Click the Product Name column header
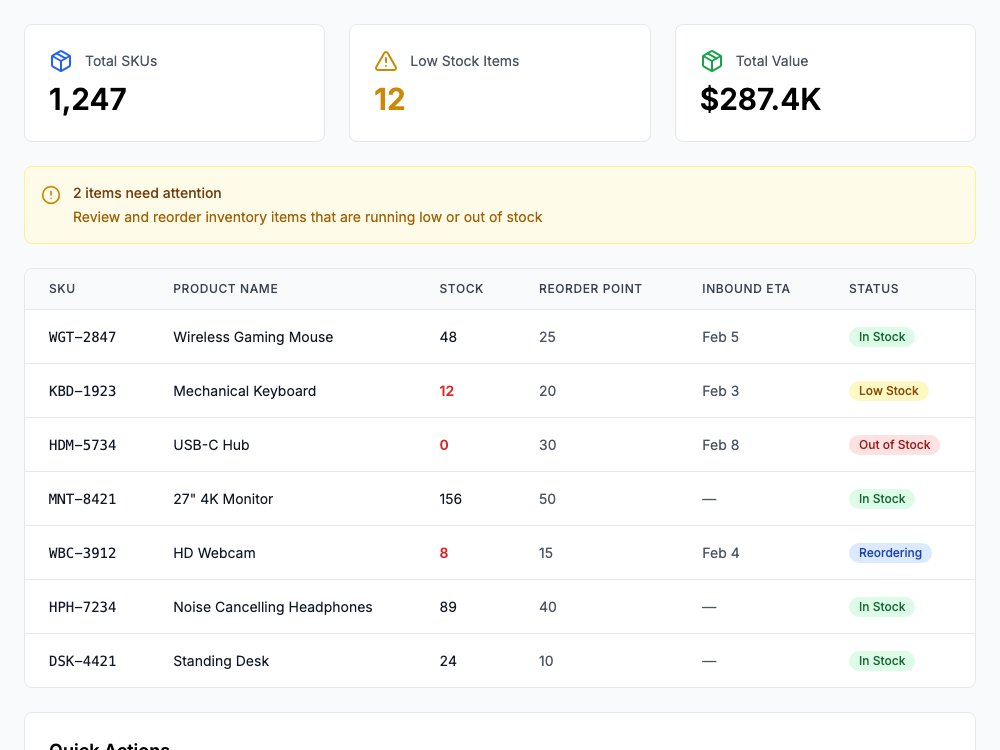 coord(225,289)
